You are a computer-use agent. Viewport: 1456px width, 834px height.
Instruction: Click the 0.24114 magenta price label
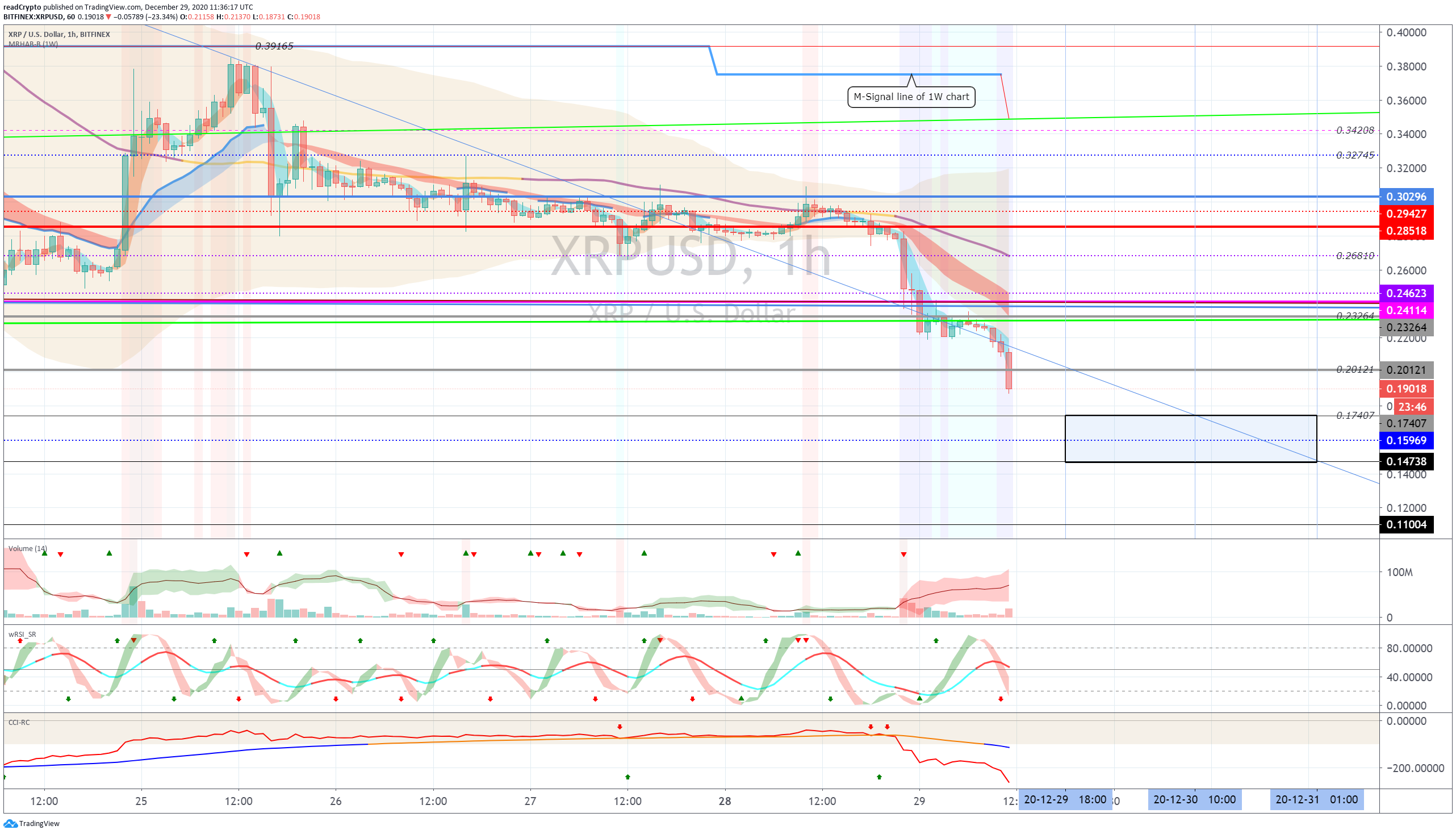click(1405, 310)
